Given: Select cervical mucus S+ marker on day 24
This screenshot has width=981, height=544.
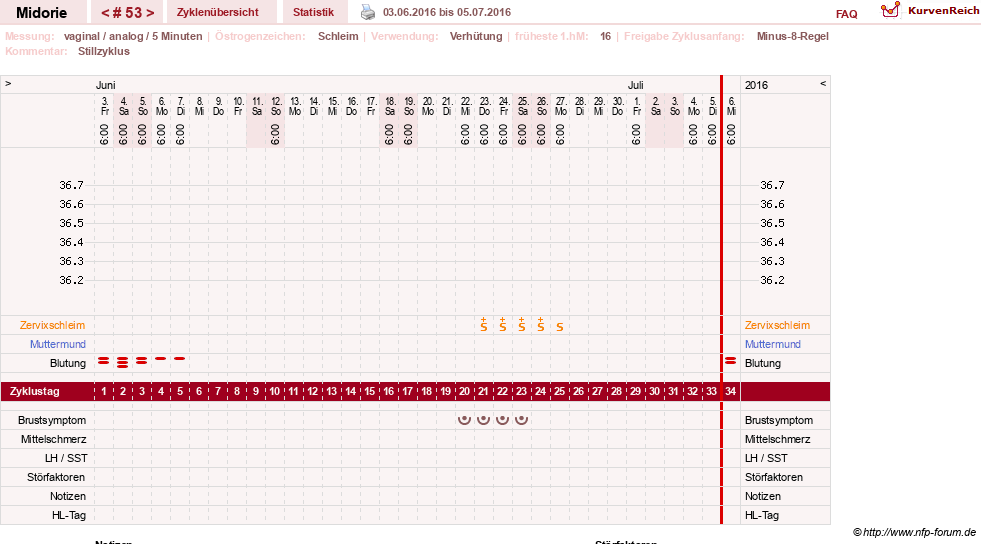Looking at the screenshot, I should click(x=541, y=325).
